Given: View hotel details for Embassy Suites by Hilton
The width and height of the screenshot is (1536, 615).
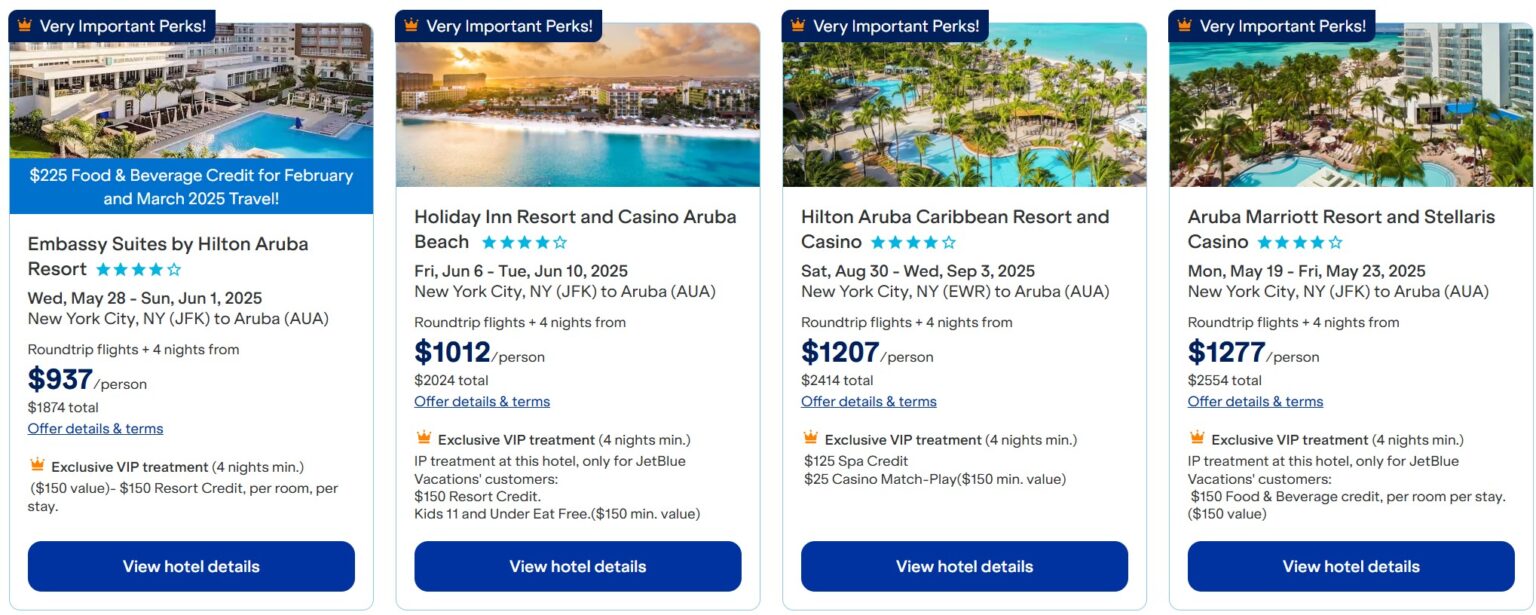Looking at the screenshot, I should (191, 566).
